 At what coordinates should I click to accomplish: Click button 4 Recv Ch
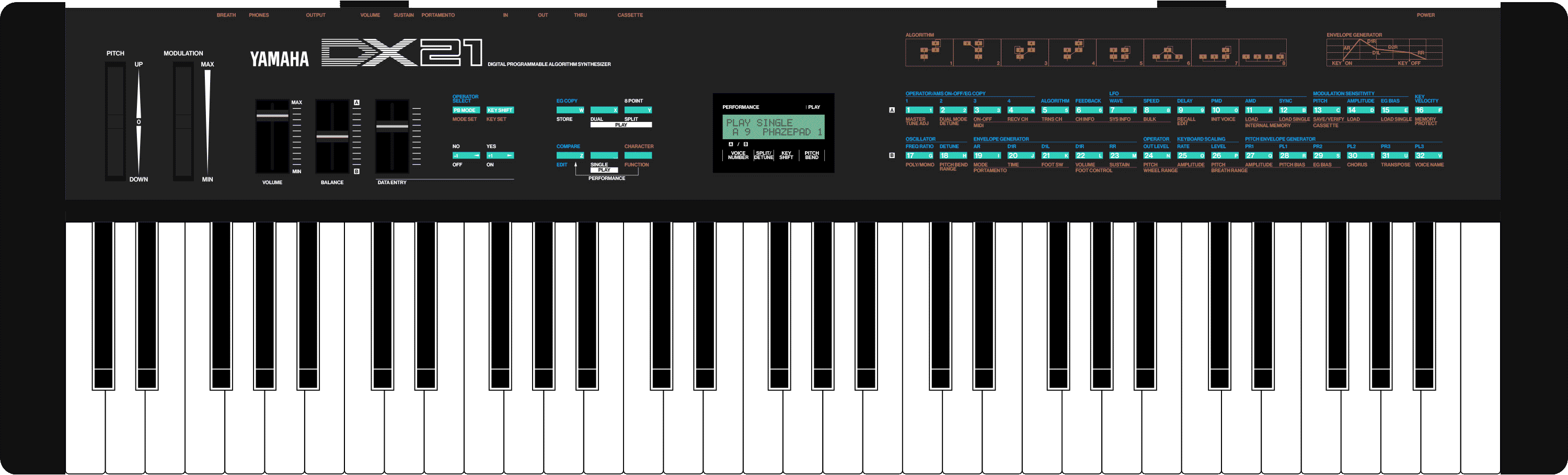[x=1021, y=110]
